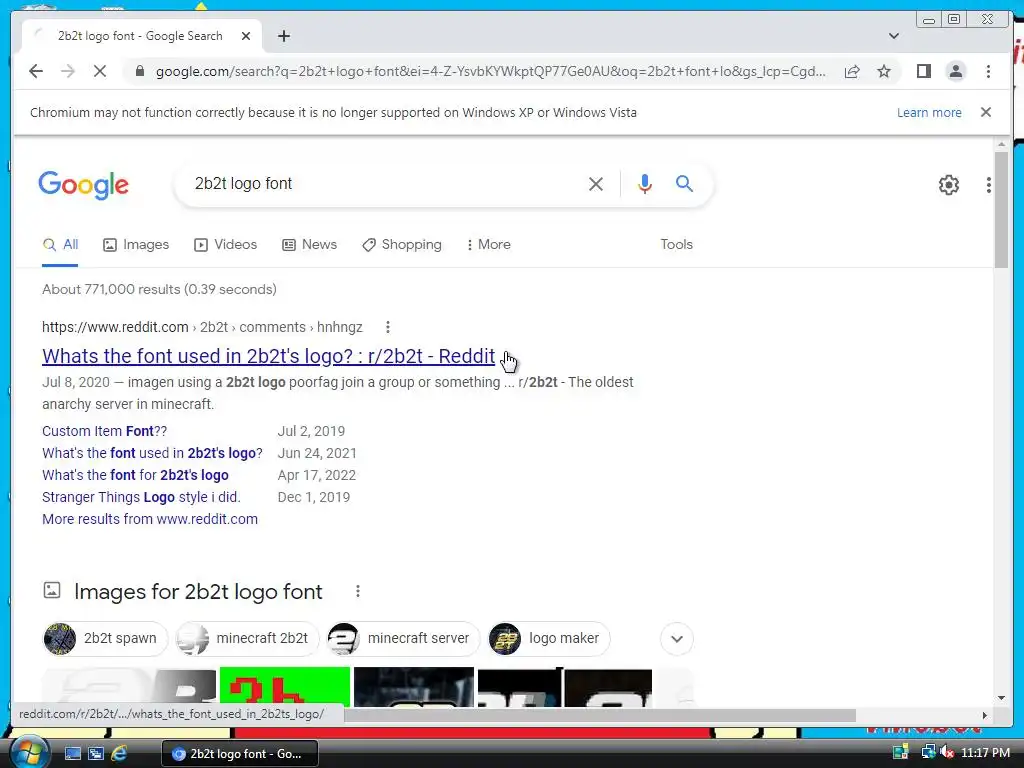
Task: Open search Tools options
Action: 676,244
